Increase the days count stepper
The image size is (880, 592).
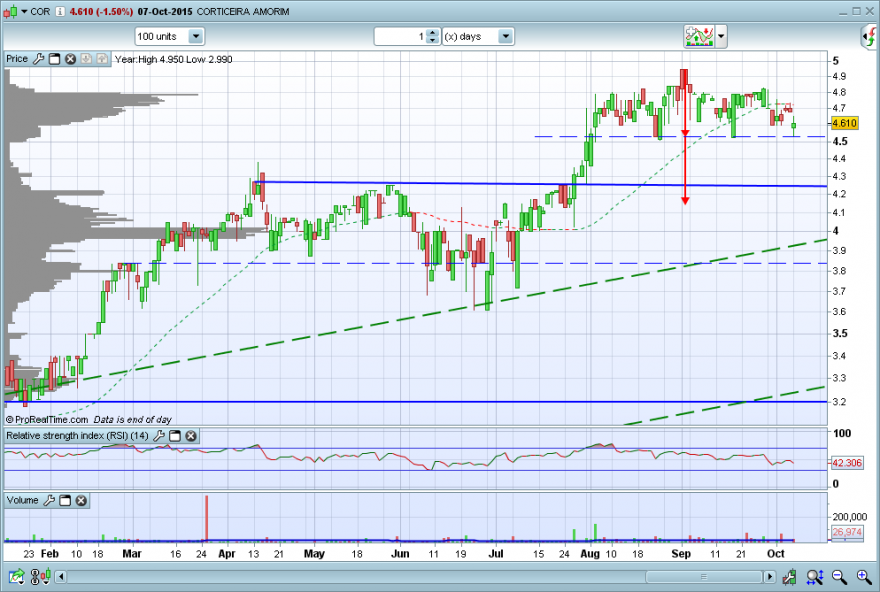[432, 33]
